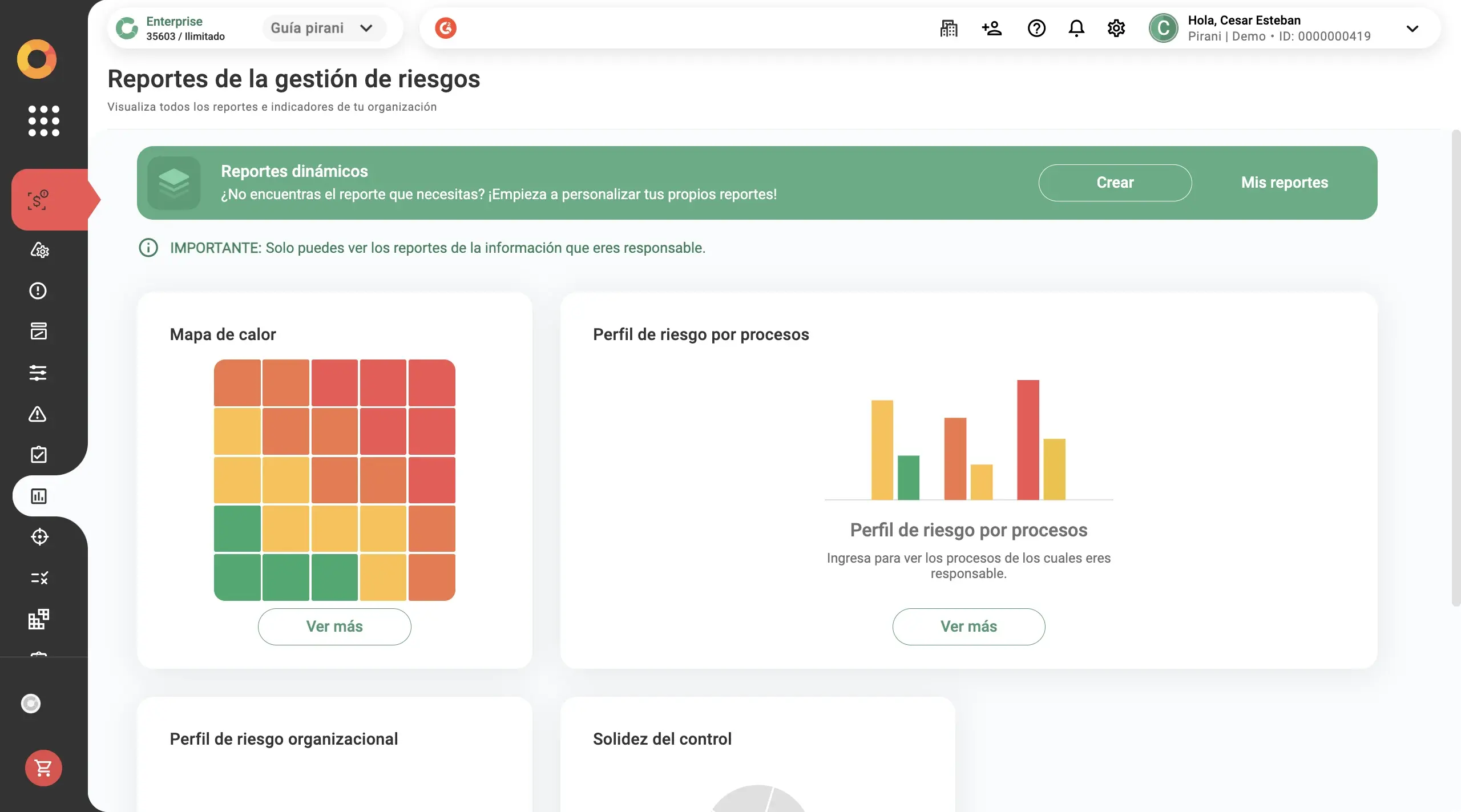The height and width of the screenshot is (812, 1461).
Task: Open the organization building icon
Action: pos(949,28)
